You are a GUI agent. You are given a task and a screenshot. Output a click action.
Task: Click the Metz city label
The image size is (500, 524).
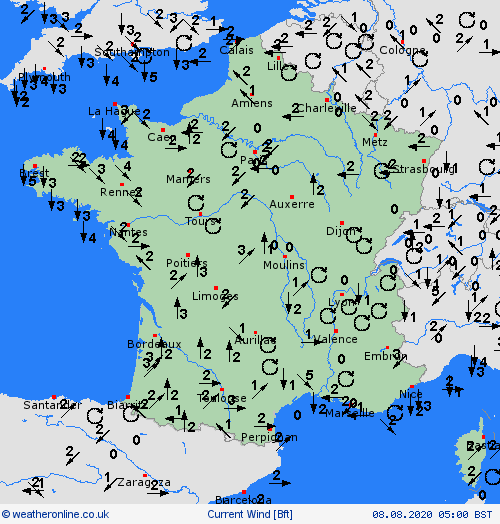(x=375, y=142)
